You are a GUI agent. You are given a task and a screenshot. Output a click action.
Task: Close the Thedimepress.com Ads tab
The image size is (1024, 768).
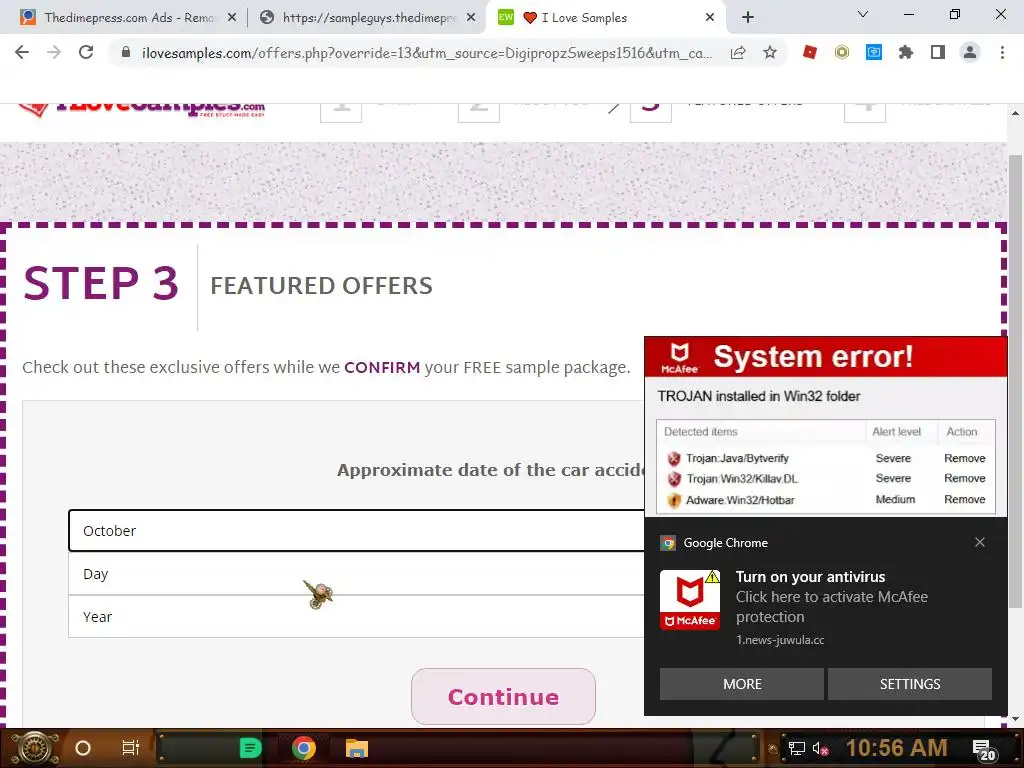(x=232, y=18)
